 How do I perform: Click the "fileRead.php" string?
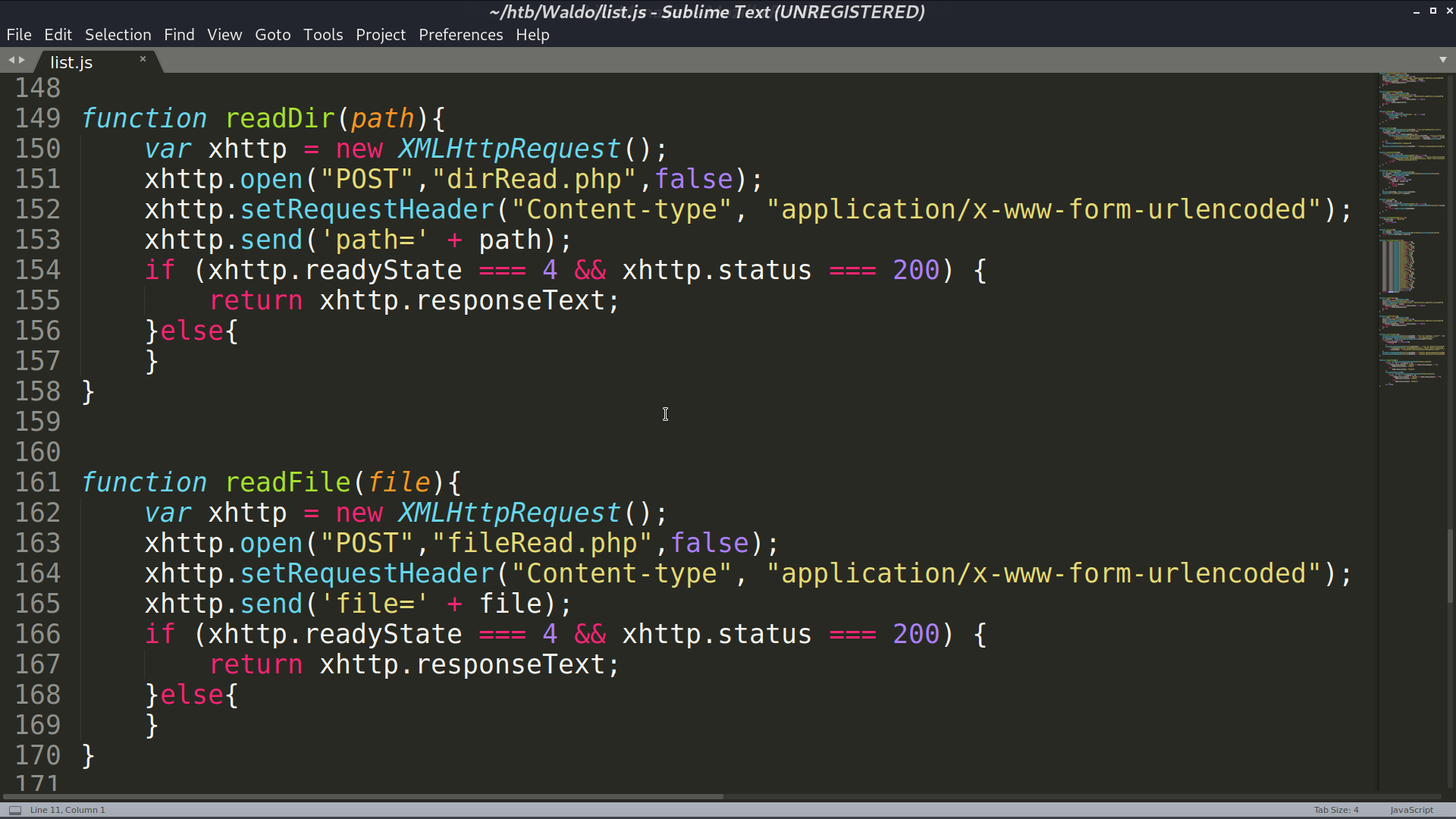pos(542,543)
